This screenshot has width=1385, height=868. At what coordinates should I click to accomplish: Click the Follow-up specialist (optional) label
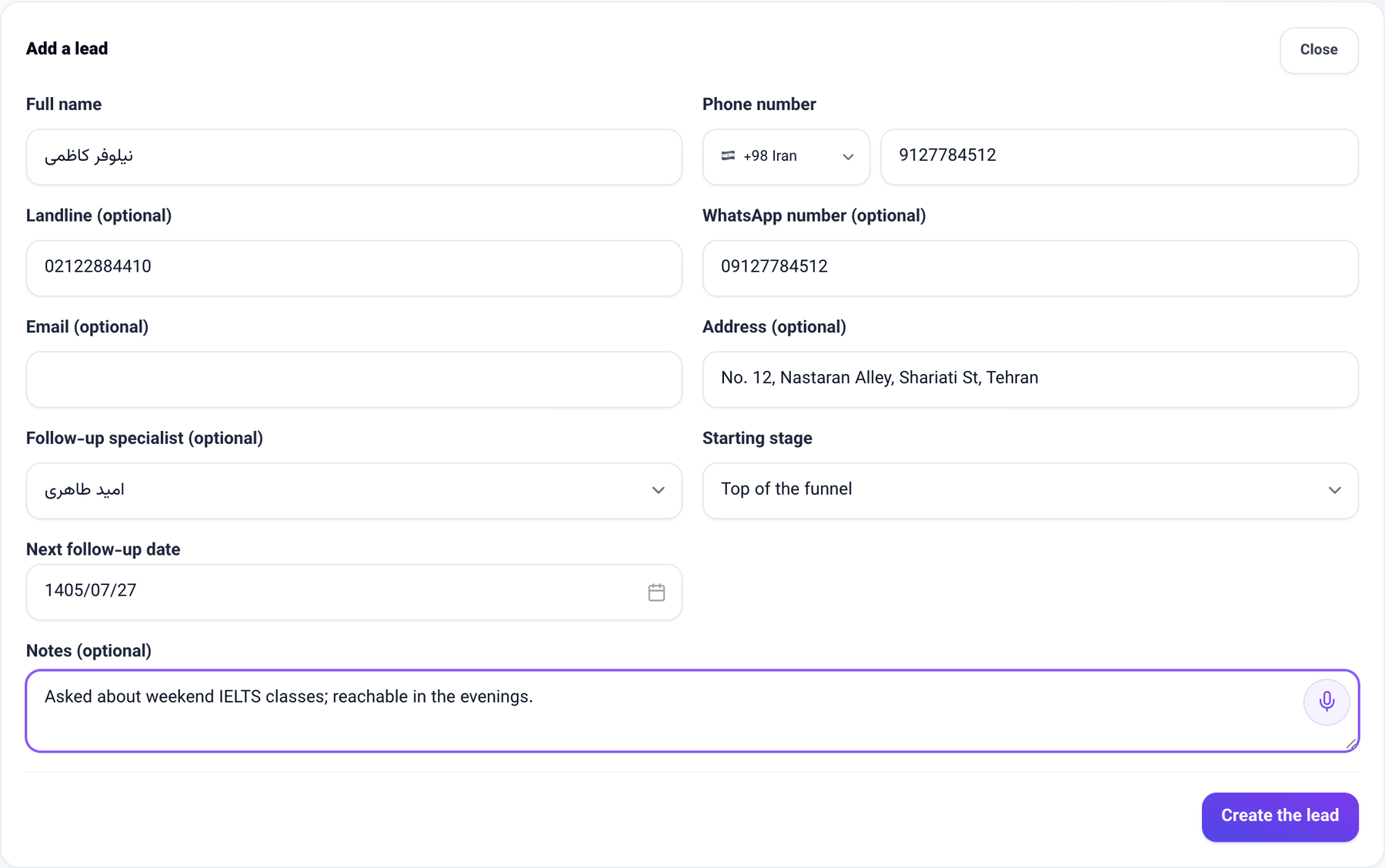click(x=145, y=439)
